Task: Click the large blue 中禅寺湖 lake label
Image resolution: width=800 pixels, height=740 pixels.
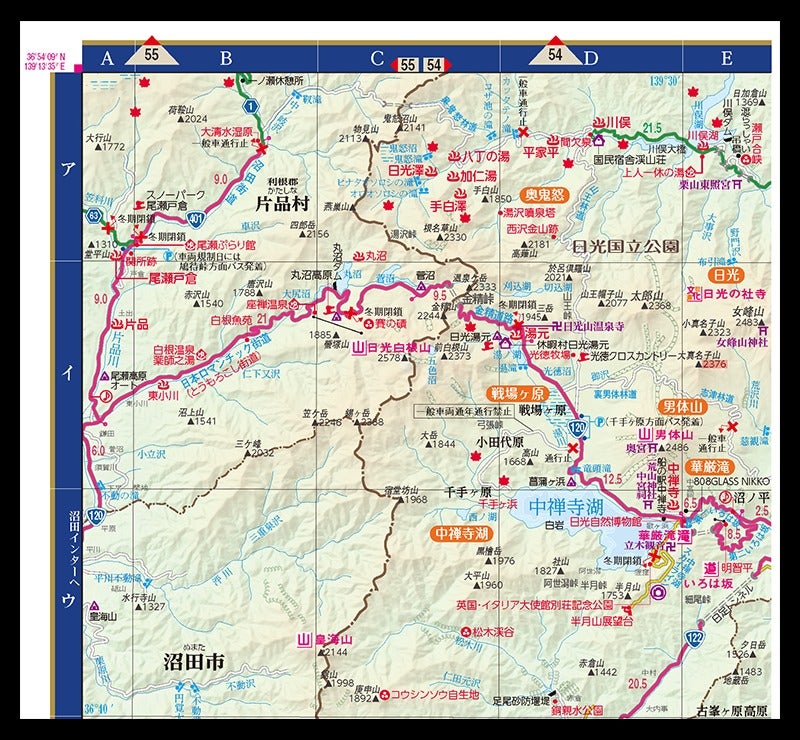Action: click(566, 507)
